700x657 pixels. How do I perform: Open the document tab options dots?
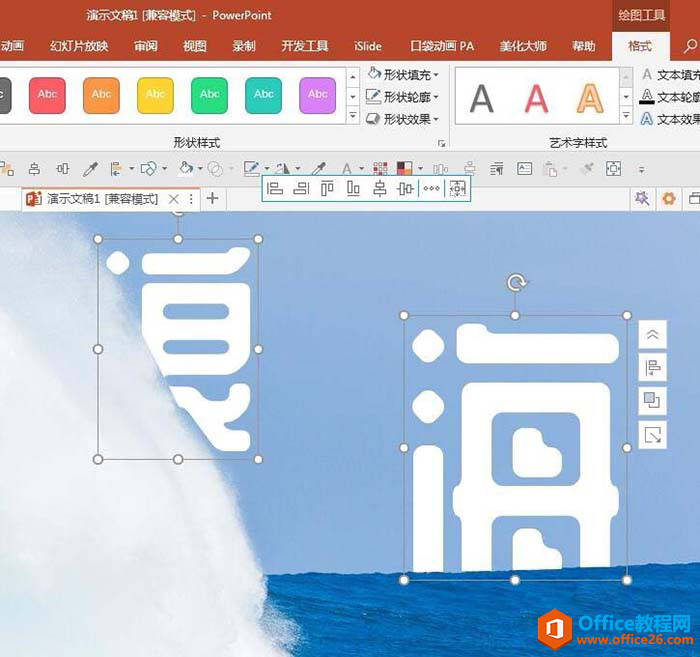[x=191, y=199]
